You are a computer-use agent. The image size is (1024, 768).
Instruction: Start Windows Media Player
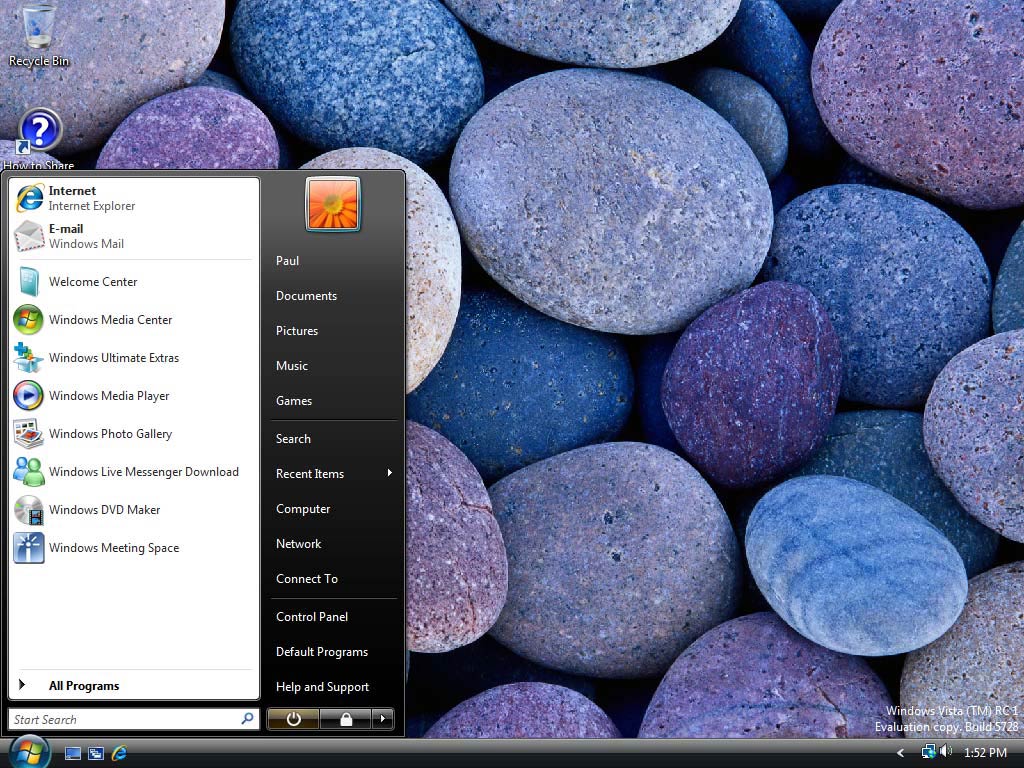pyautogui.click(x=134, y=395)
